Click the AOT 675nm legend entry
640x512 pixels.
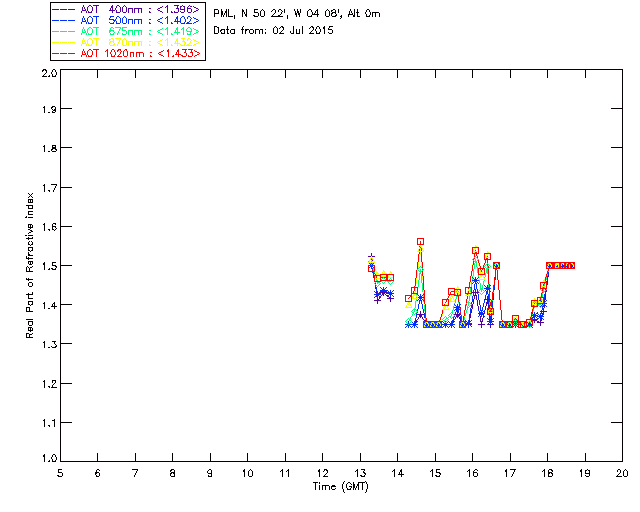(x=126, y=31)
